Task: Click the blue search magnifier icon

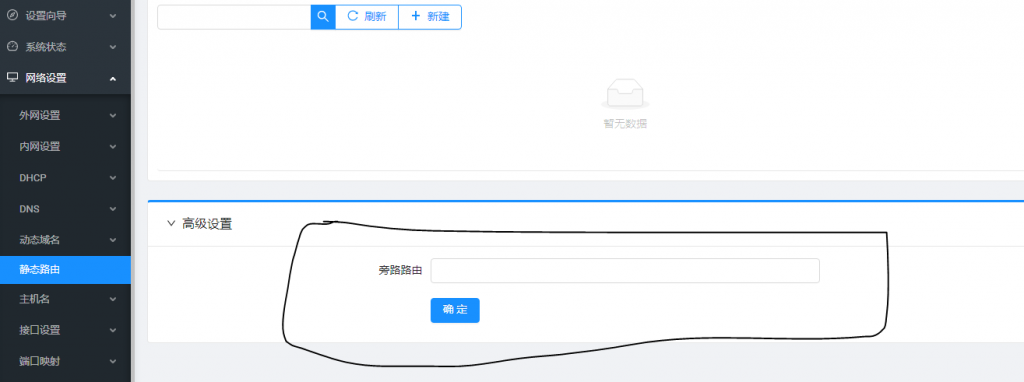Action: point(323,16)
